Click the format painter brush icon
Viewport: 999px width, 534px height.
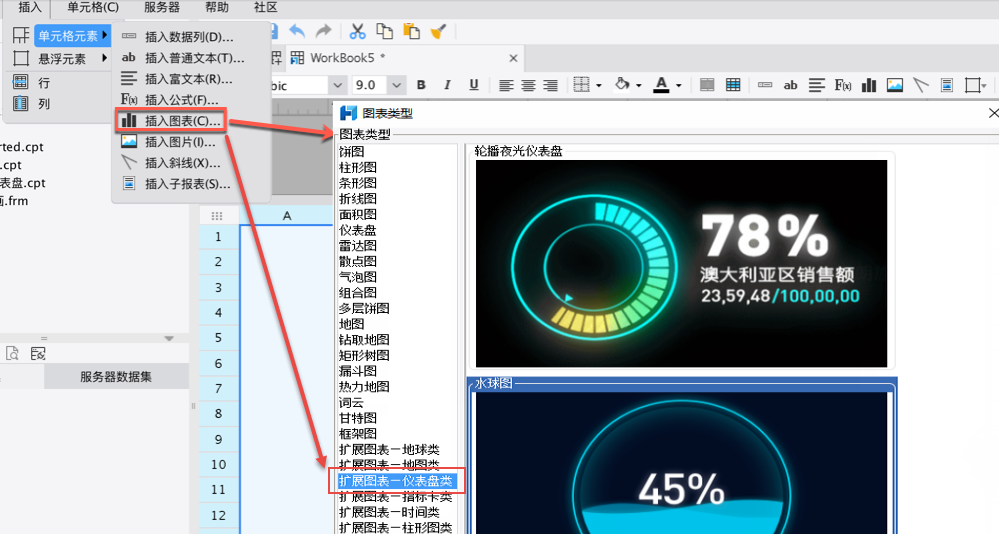click(x=437, y=32)
